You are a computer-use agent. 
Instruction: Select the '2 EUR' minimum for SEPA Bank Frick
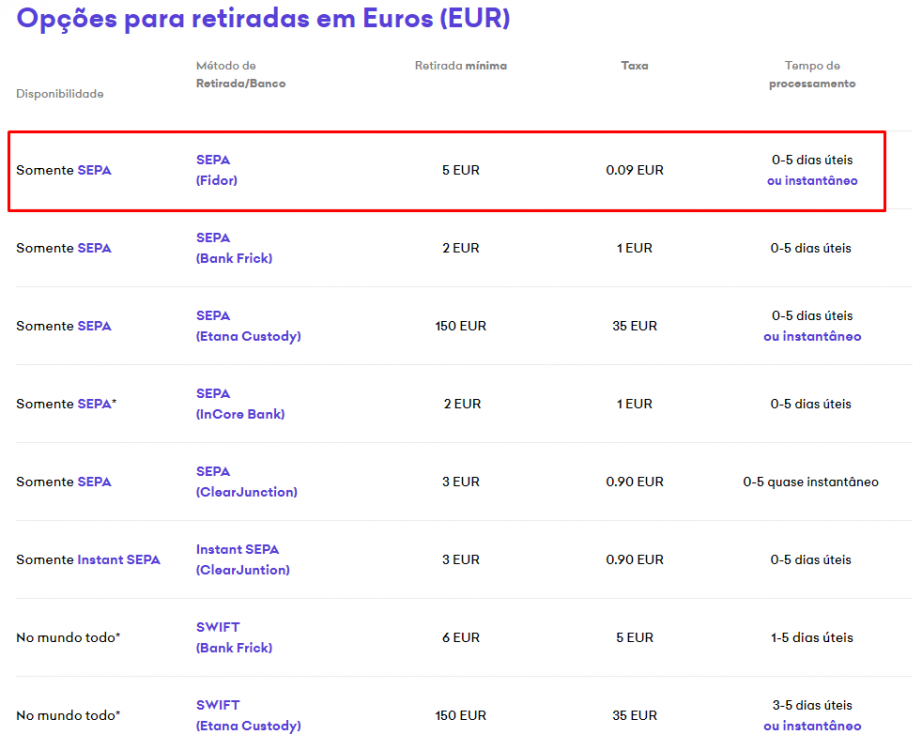point(460,248)
